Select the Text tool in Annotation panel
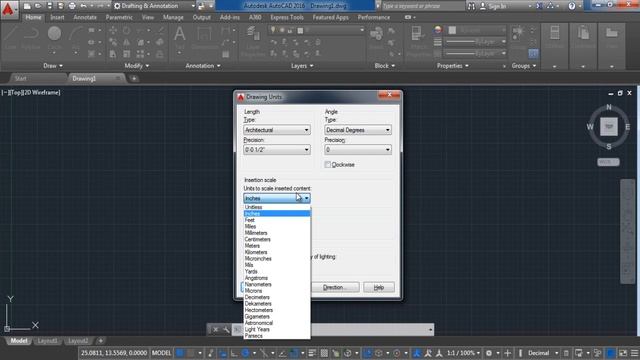The height and width of the screenshot is (360, 640). (x=180, y=38)
